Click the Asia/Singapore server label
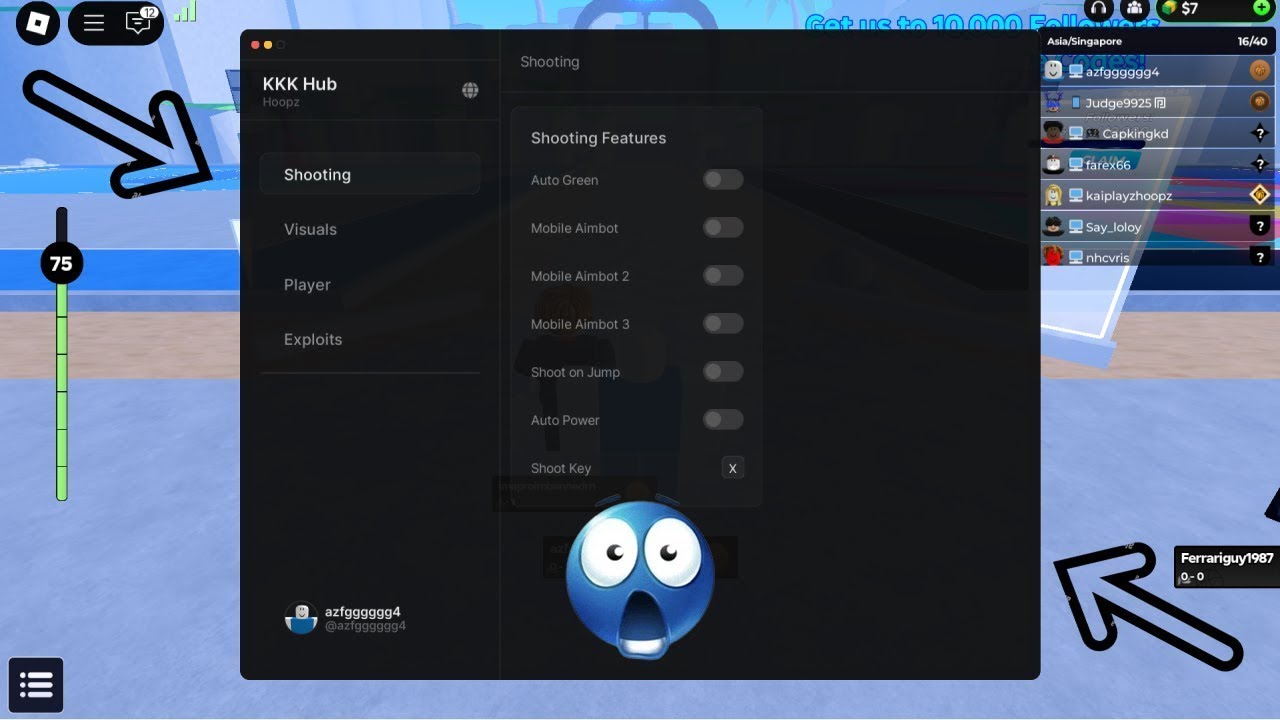1280x720 pixels. (x=1084, y=41)
